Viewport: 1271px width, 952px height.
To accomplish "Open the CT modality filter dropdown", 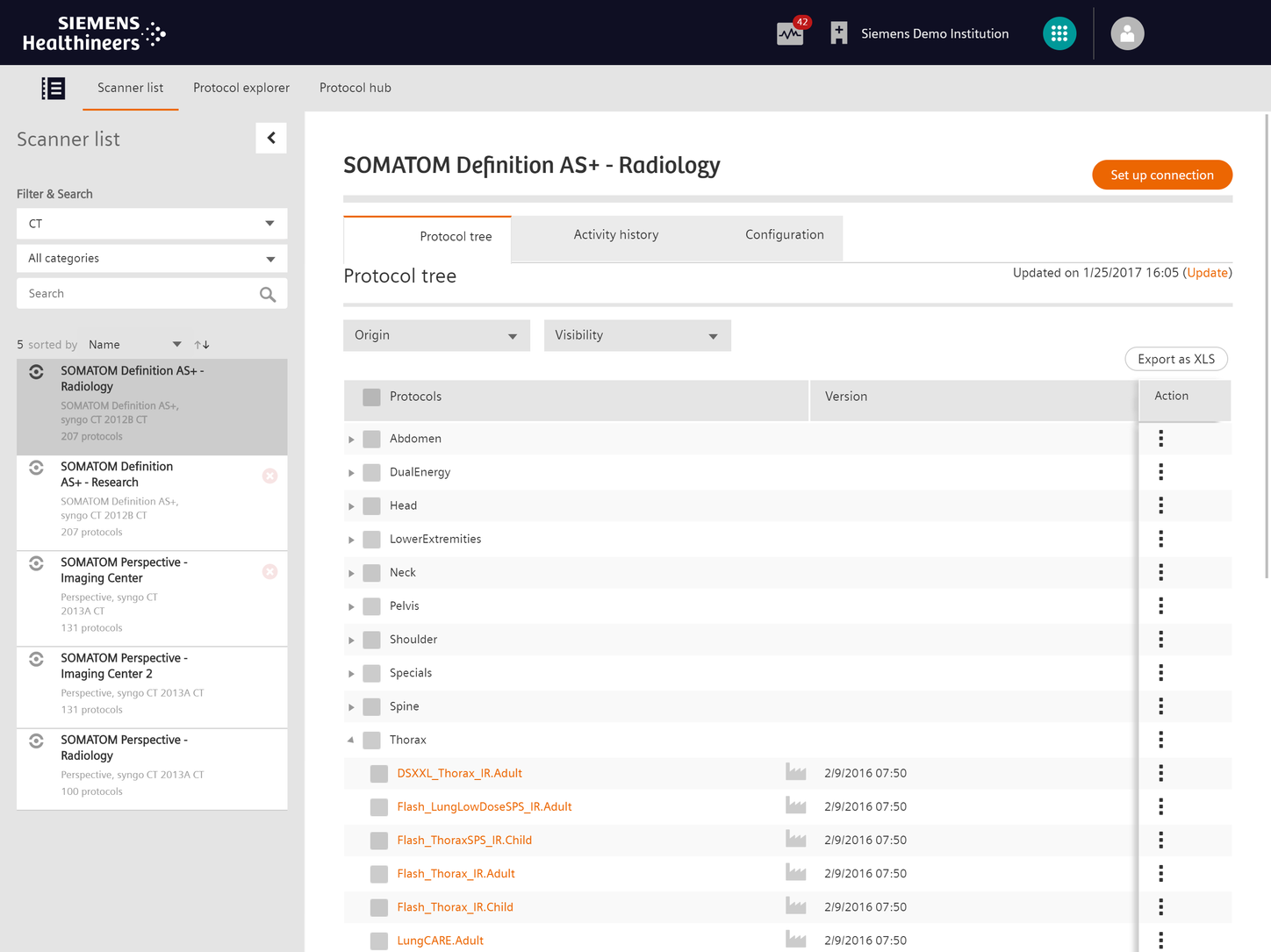I will pos(152,224).
